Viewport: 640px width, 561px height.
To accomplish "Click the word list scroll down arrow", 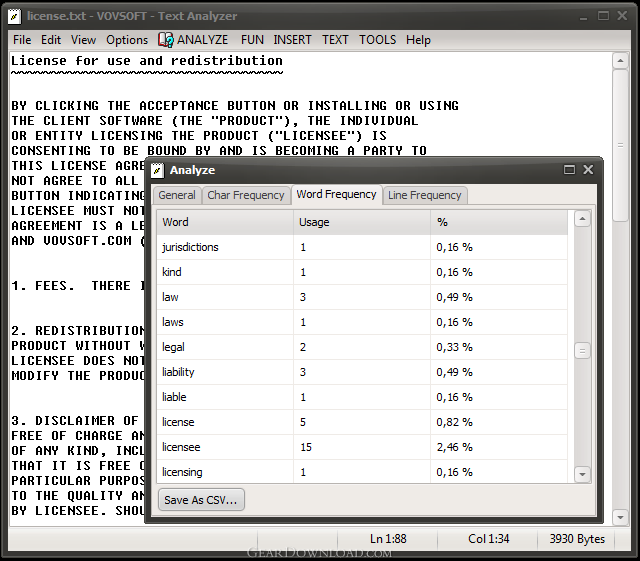I will (582, 474).
